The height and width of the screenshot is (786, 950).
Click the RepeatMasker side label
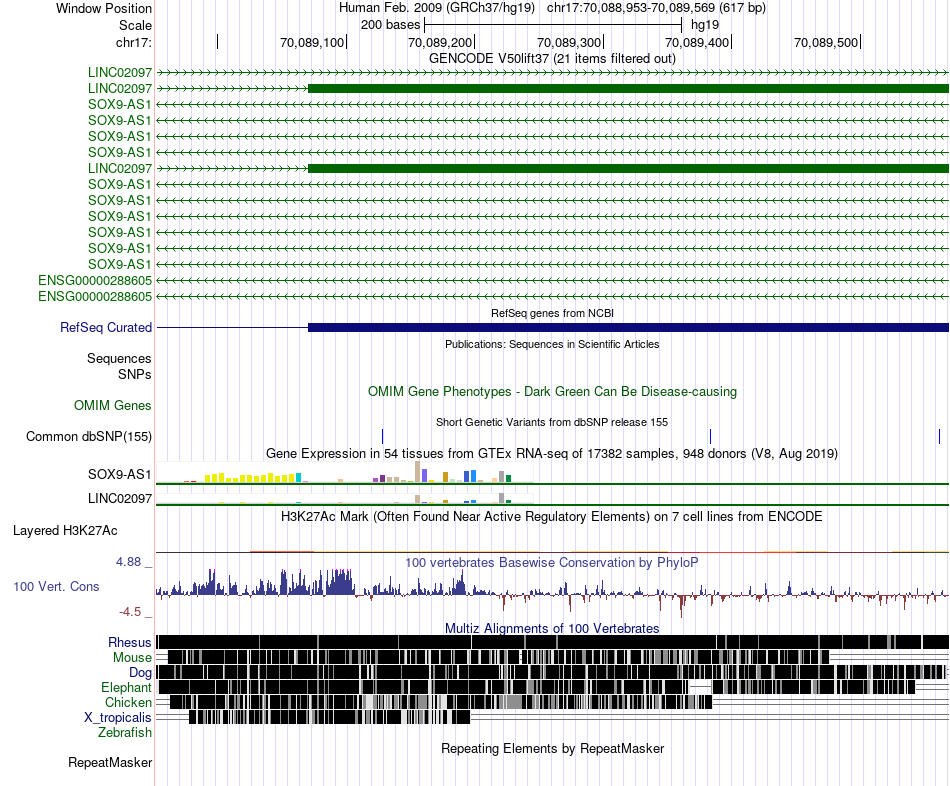coord(110,762)
